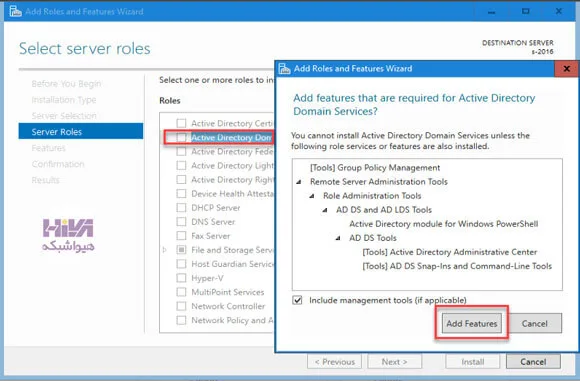Viewport: 580px width, 381px height.
Task: Close the Add features popup dialog
Action: click(x=566, y=69)
